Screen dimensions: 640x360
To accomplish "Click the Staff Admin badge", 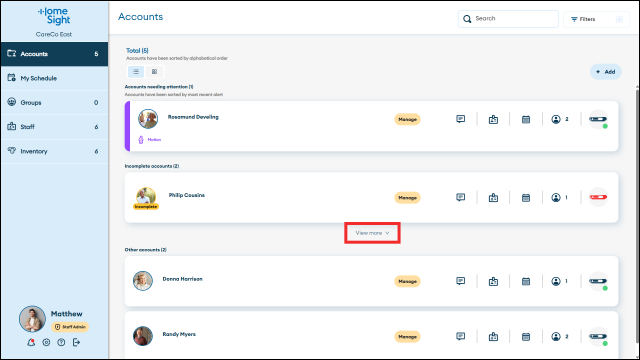I will (70, 327).
